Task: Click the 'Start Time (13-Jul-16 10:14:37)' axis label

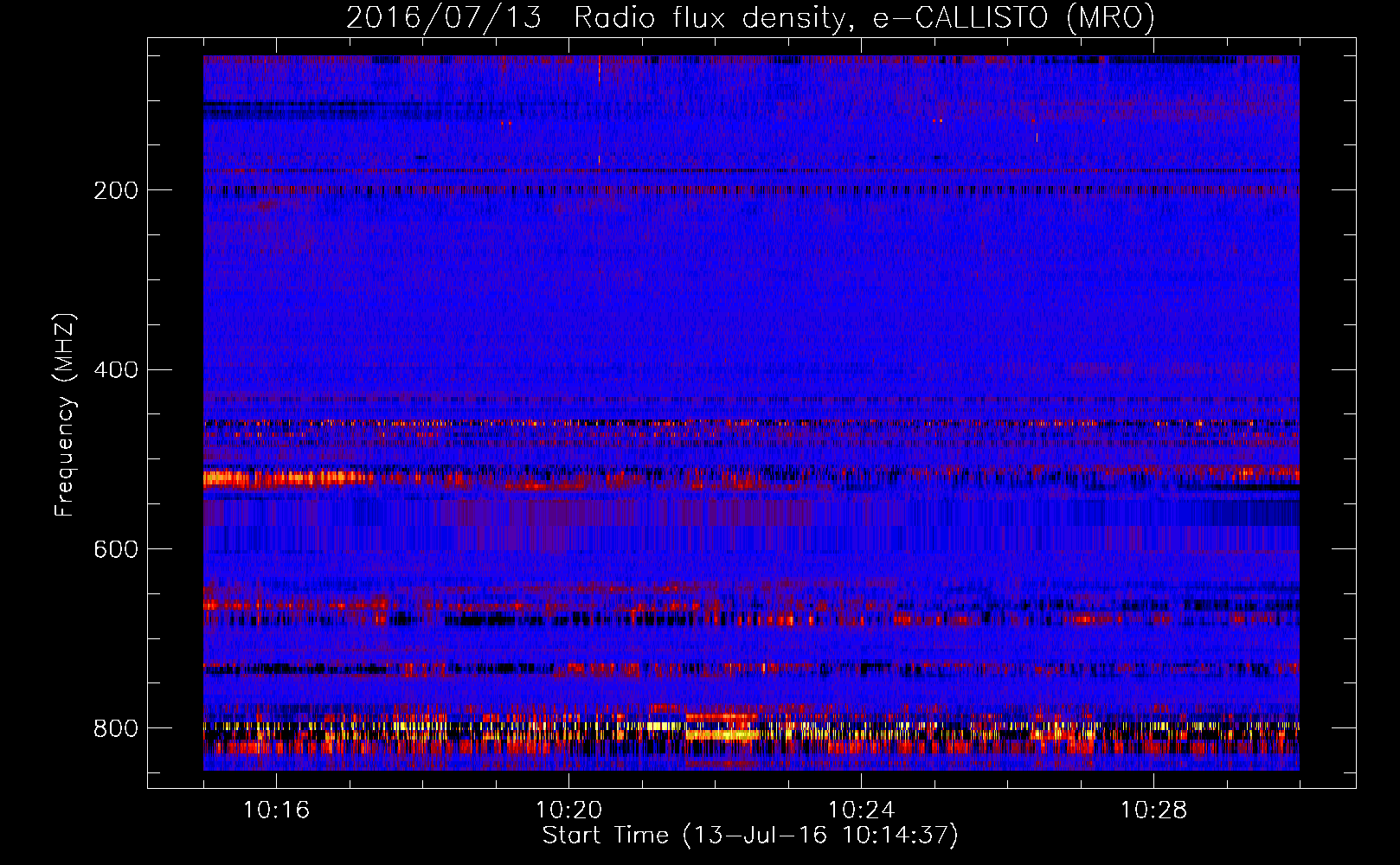Action: coord(750,836)
